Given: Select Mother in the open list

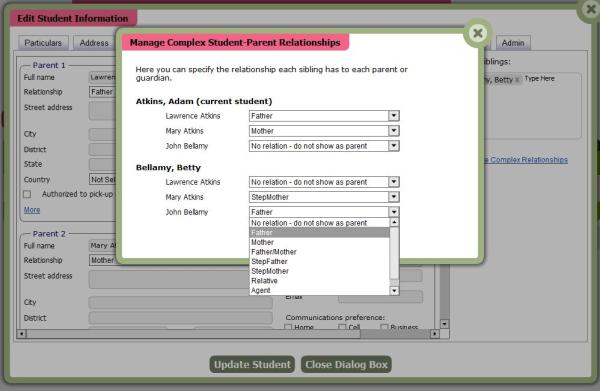Looking at the screenshot, I should coord(319,242).
